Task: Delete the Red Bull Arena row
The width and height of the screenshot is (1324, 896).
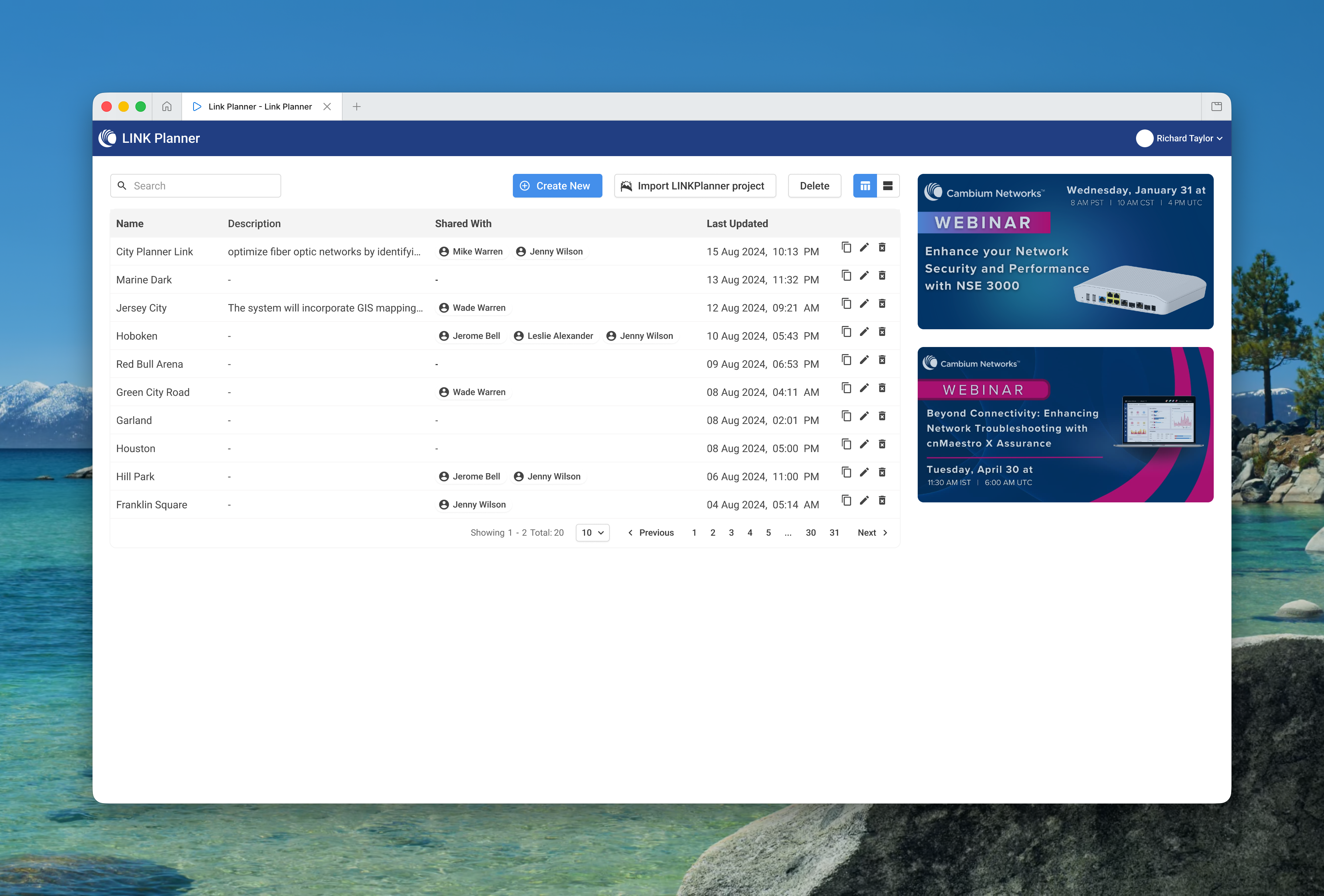Action: 882,360
